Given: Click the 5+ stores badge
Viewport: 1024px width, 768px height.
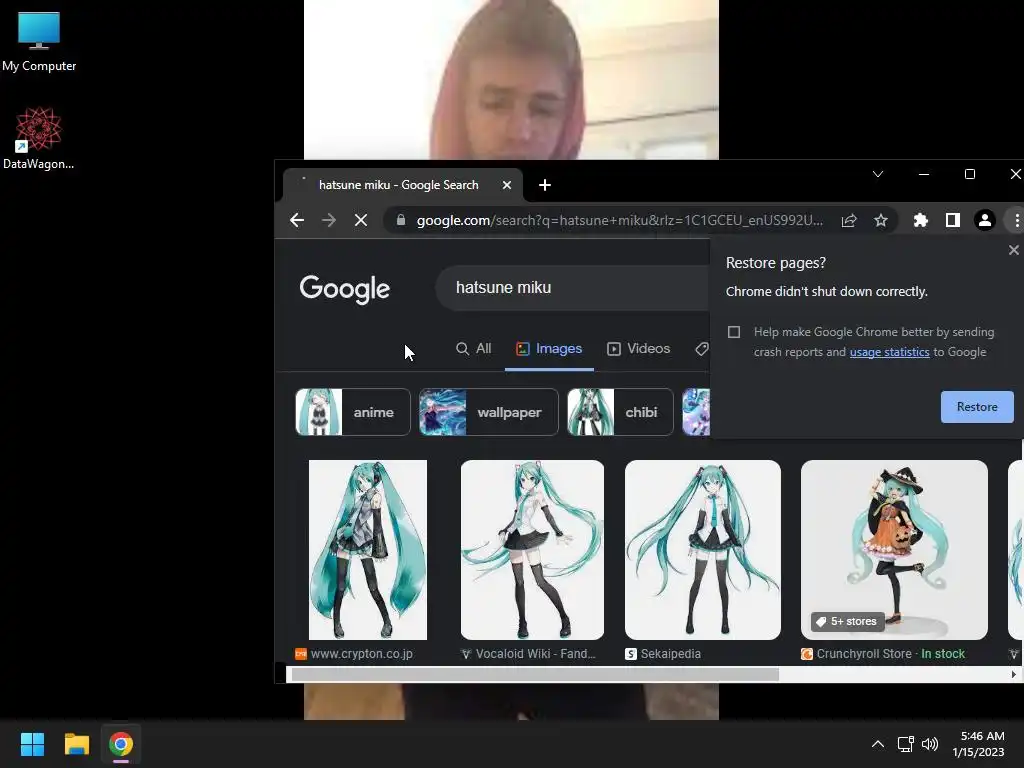Looking at the screenshot, I should (847, 622).
